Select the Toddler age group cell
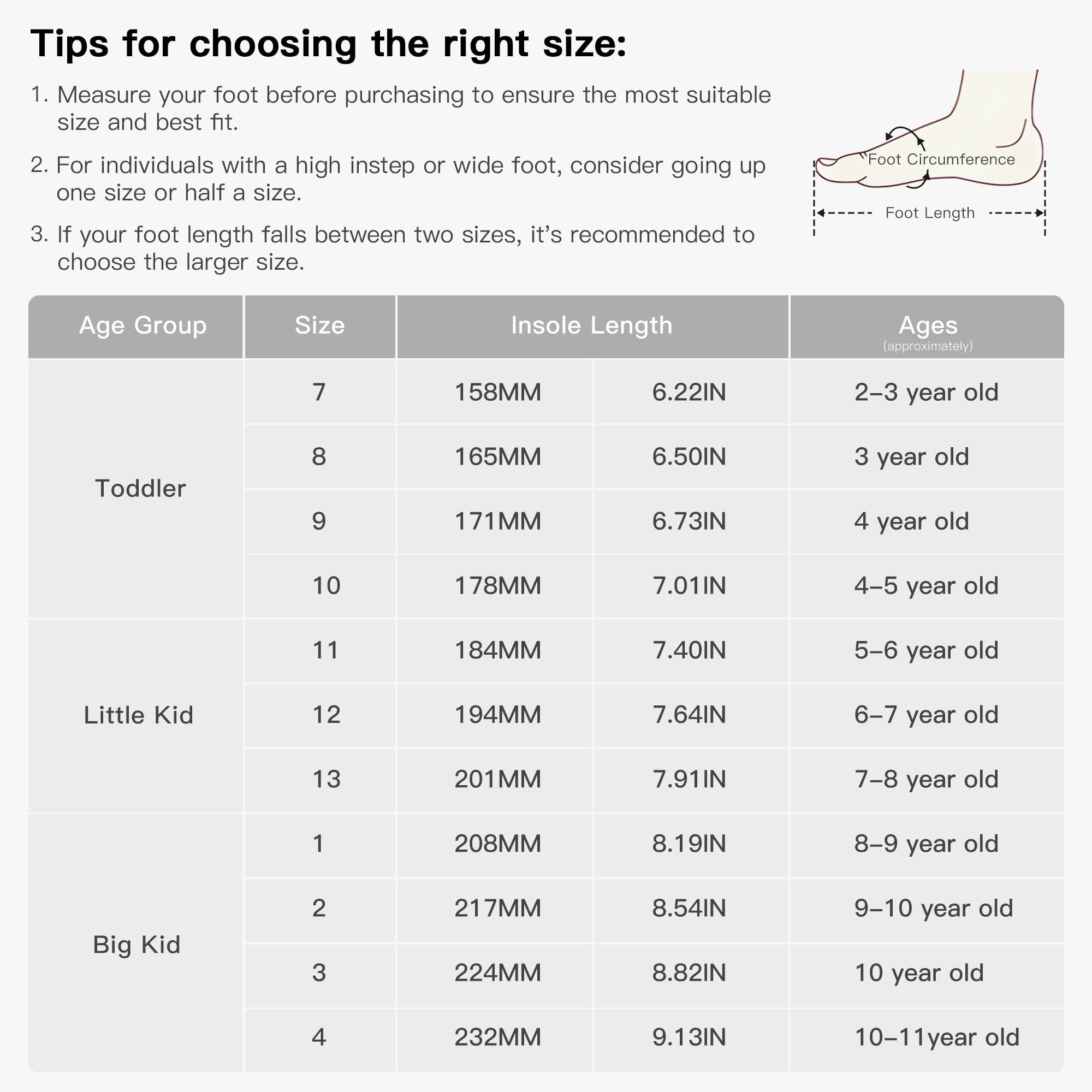The image size is (1092, 1092). tap(140, 488)
